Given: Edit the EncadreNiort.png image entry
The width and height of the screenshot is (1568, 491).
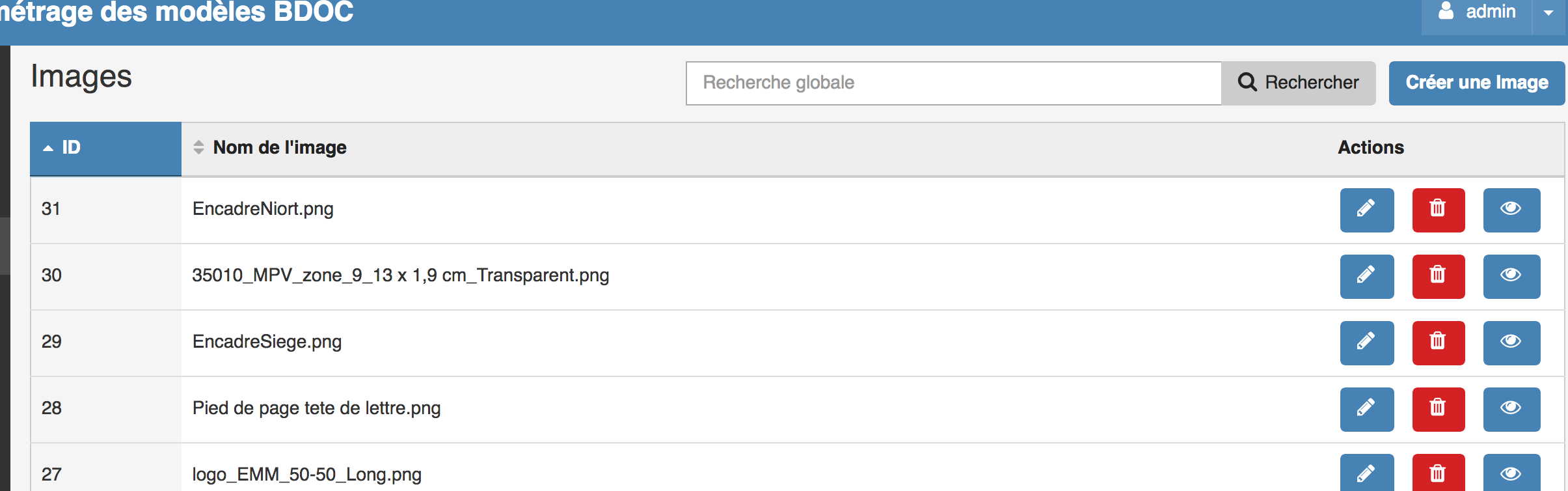Looking at the screenshot, I should (x=1367, y=210).
